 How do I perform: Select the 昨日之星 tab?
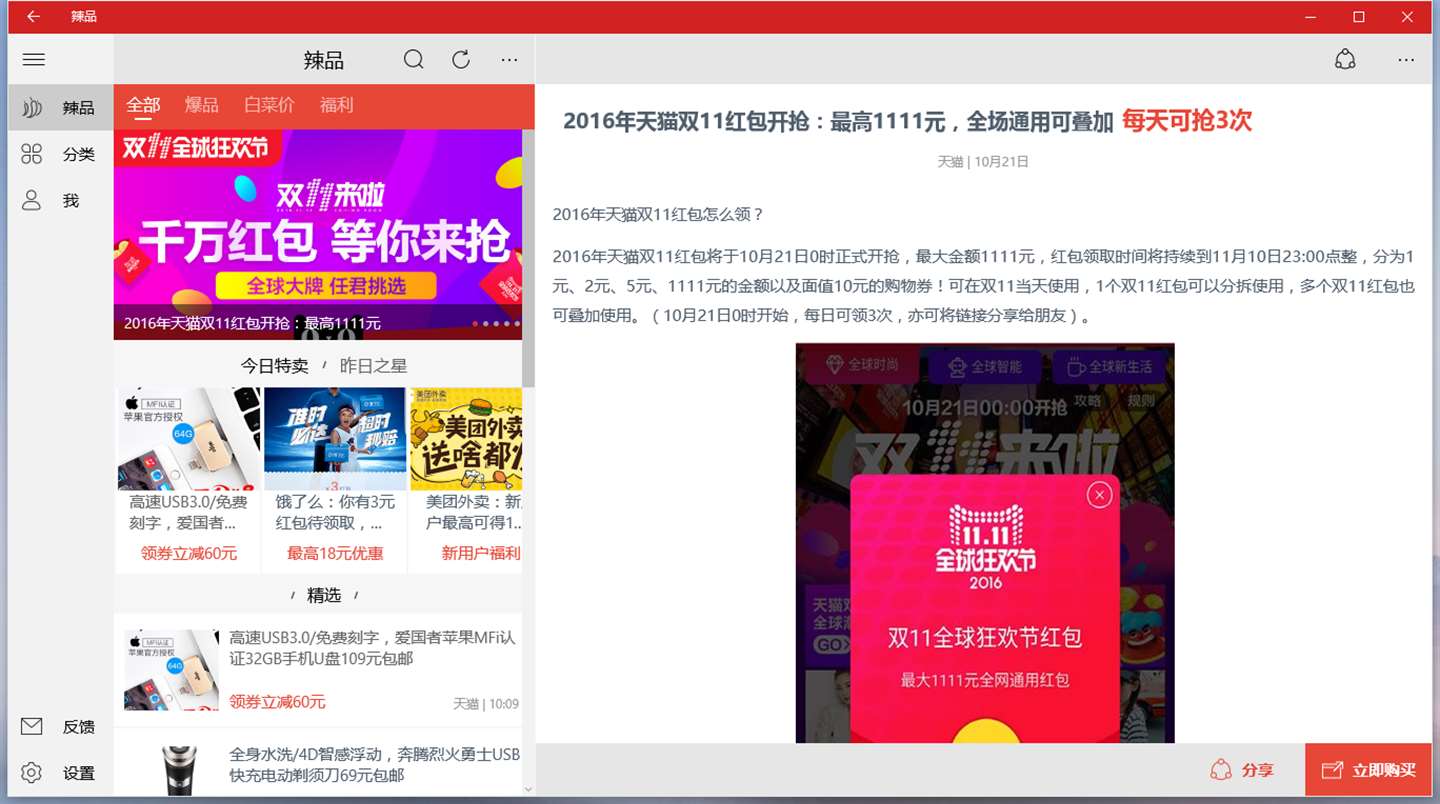(374, 366)
